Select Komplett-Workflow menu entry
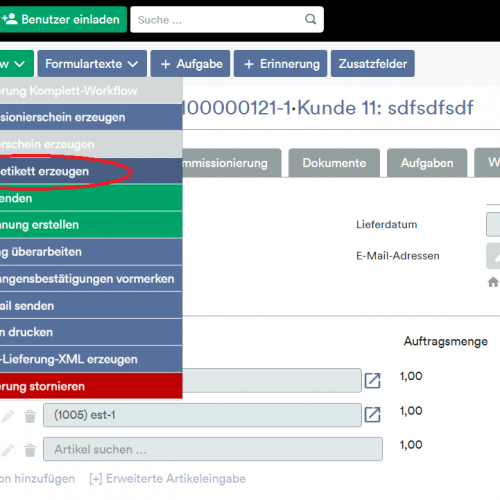The width and height of the screenshot is (500, 500). 91,91
